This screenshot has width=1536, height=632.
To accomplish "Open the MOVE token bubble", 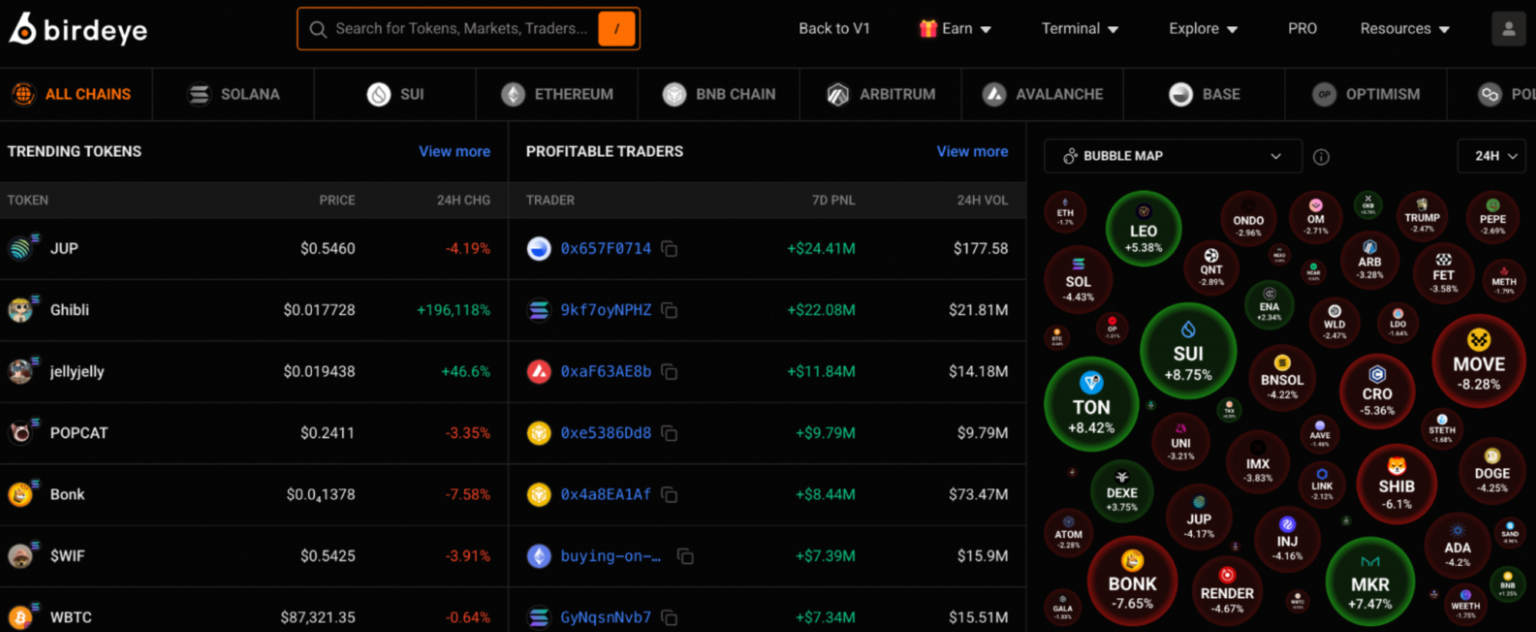I will pyautogui.click(x=1478, y=360).
